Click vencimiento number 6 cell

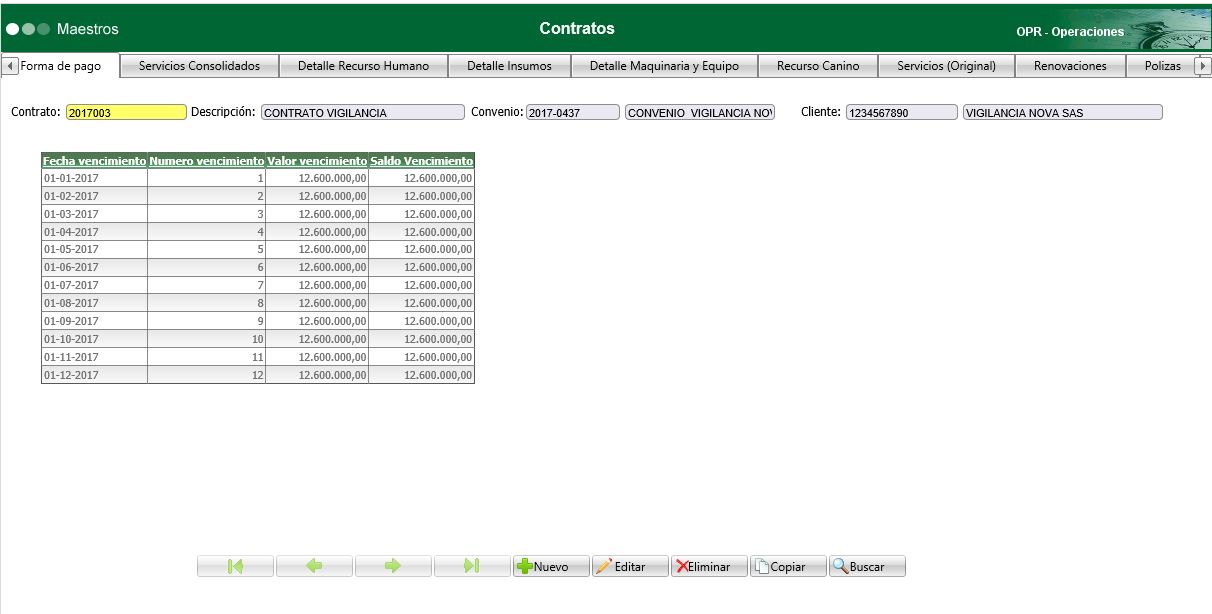207,267
